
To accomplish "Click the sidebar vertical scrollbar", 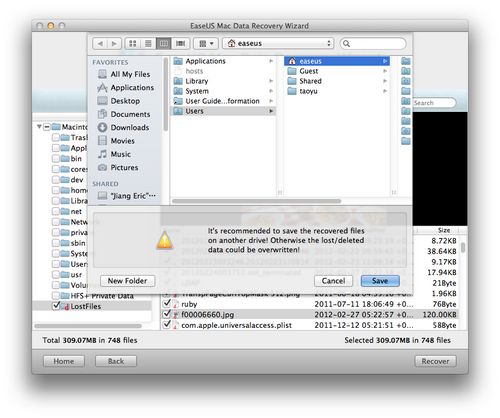I will 166,95.
